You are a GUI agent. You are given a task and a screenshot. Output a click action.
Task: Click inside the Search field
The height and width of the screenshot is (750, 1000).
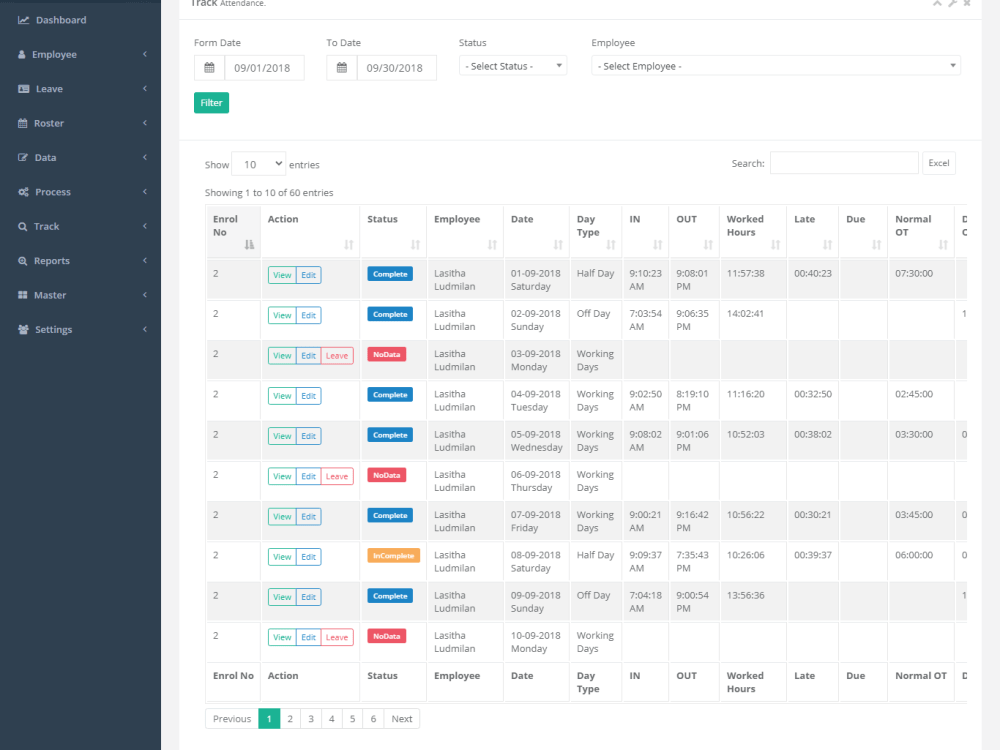click(x=843, y=162)
